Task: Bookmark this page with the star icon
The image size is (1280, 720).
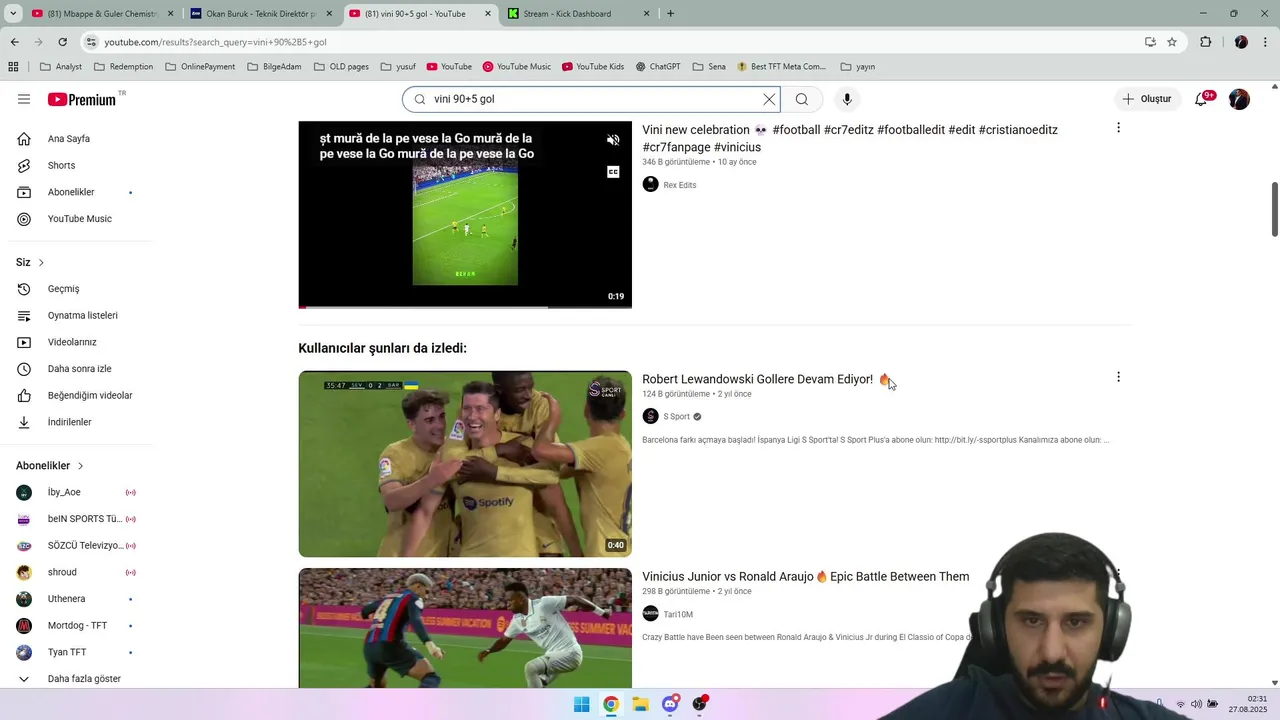Action: tap(1172, 42)
